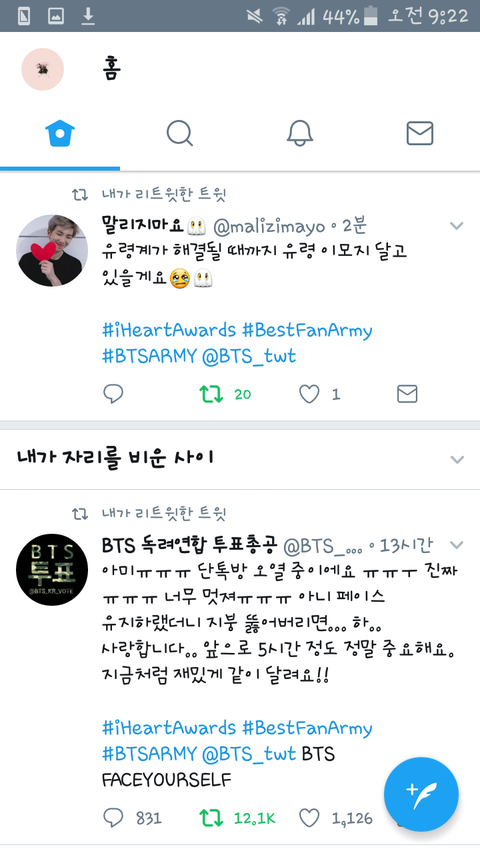Open options chevron on BTS 독려연합 tweet
Image resolution: width=480 pixels, height=853 pixels.
click(x=457, y=545)
